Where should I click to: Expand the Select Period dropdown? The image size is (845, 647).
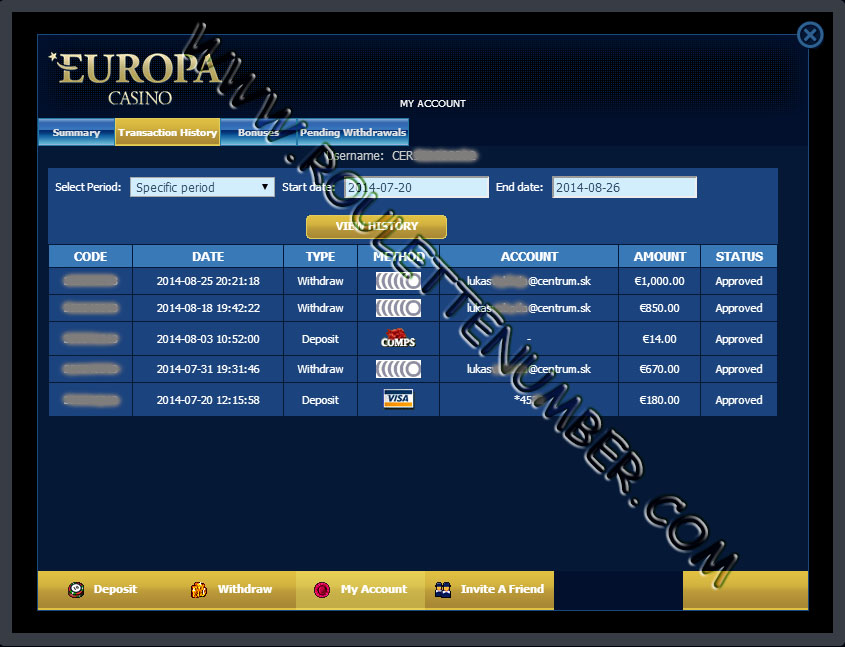click(x=202, y=187)
